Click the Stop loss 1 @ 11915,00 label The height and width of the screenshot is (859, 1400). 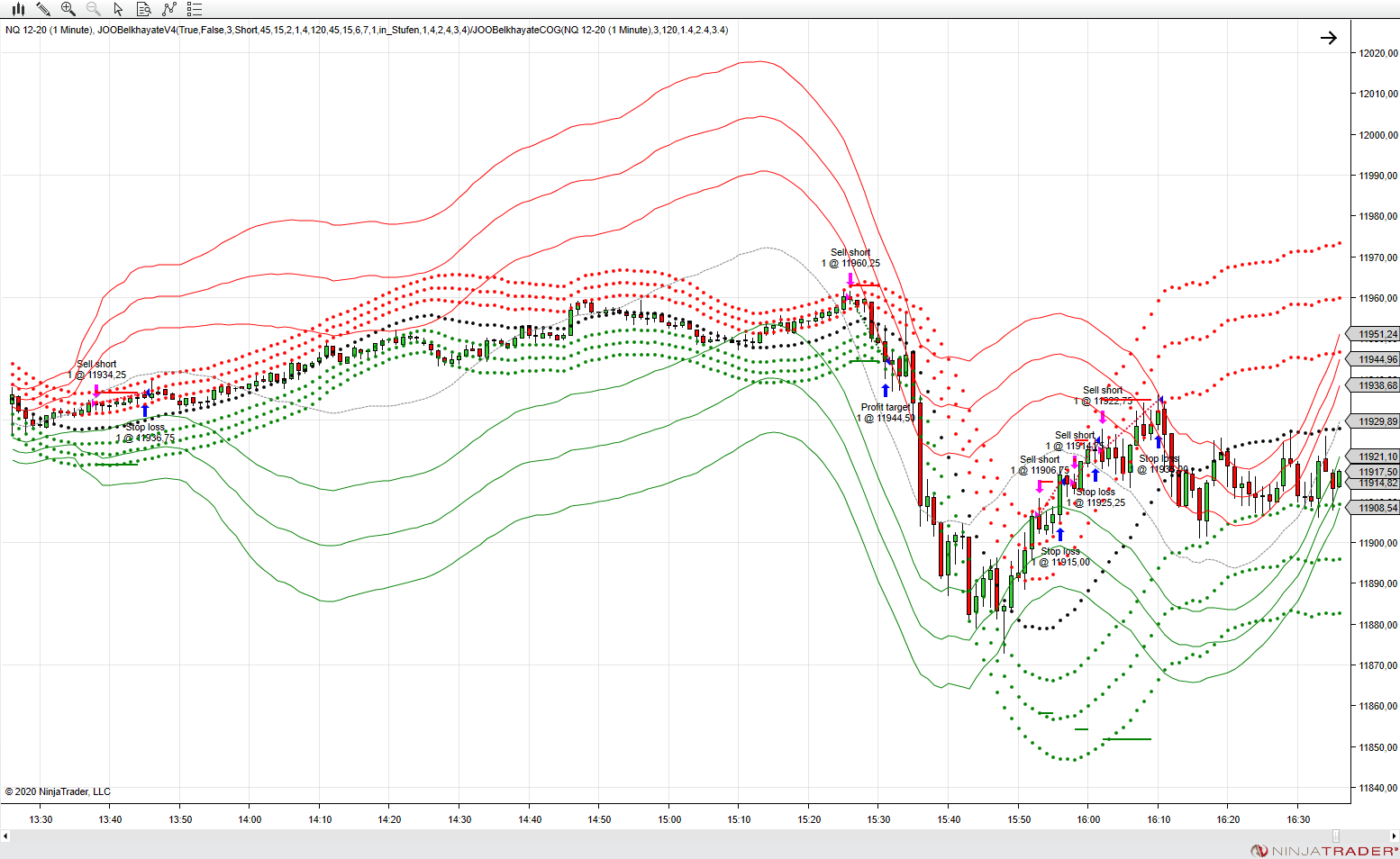coord(1060,556)
